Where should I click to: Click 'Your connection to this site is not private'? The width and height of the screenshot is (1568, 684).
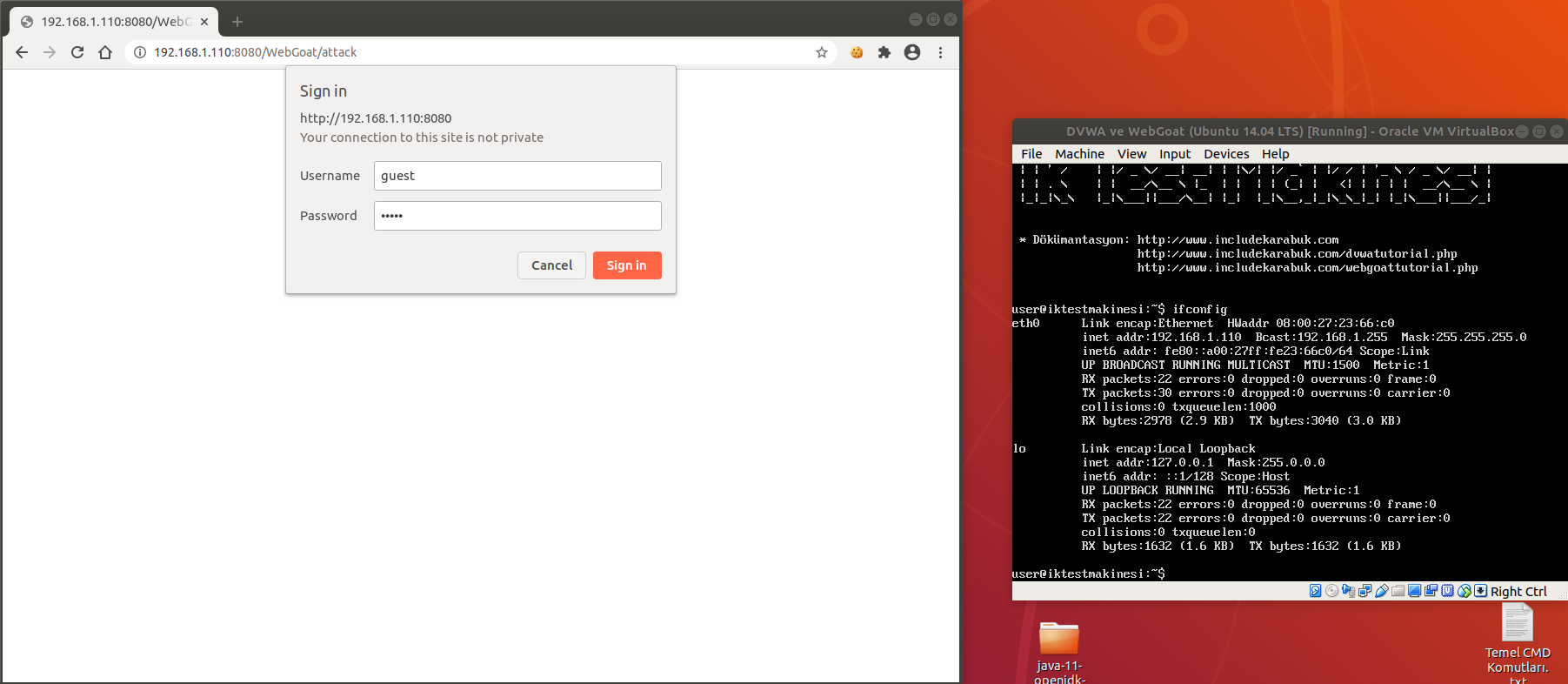(x=422, y=137)
